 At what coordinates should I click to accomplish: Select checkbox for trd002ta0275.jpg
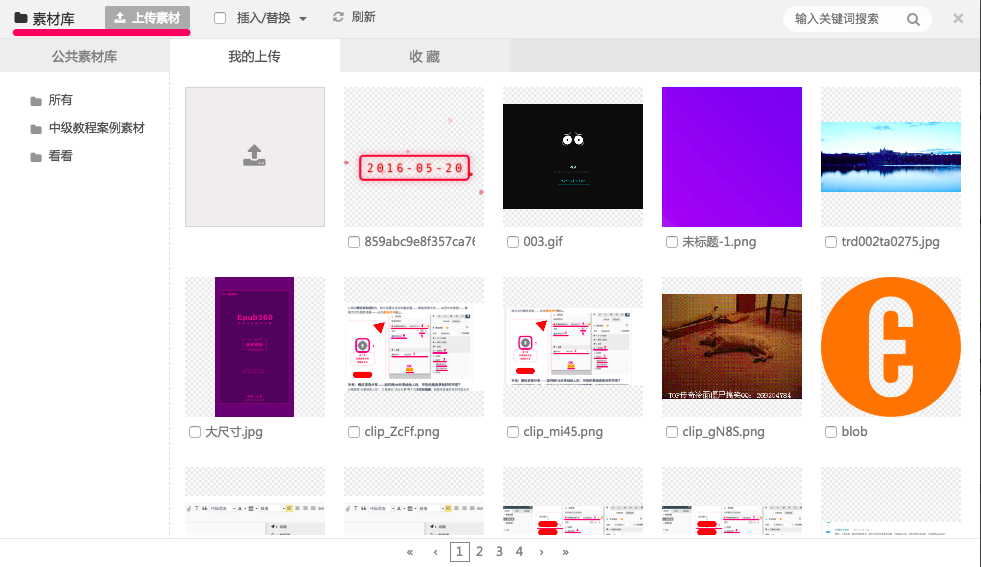pos(831,242)
